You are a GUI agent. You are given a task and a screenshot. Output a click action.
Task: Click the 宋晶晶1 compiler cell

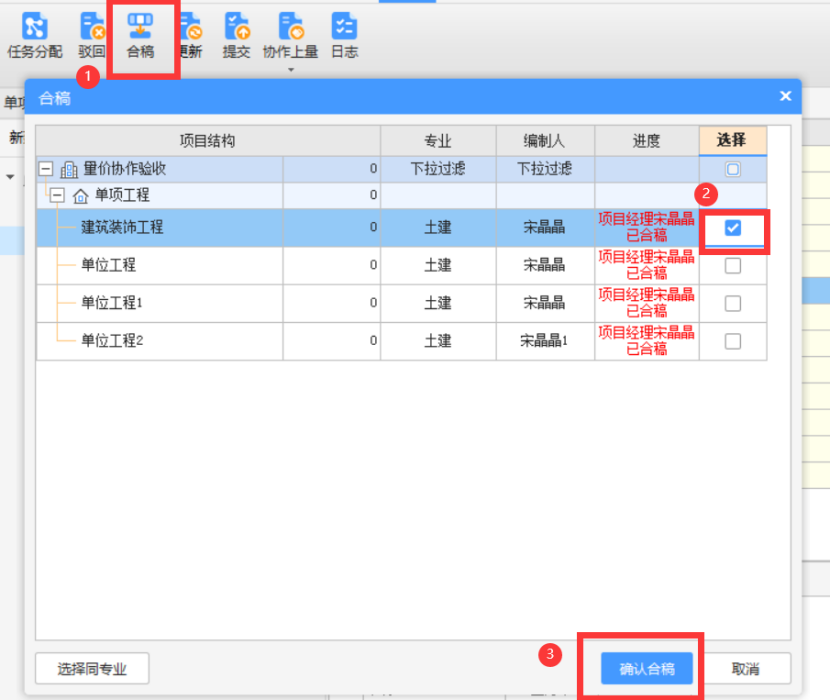[545, 341]
